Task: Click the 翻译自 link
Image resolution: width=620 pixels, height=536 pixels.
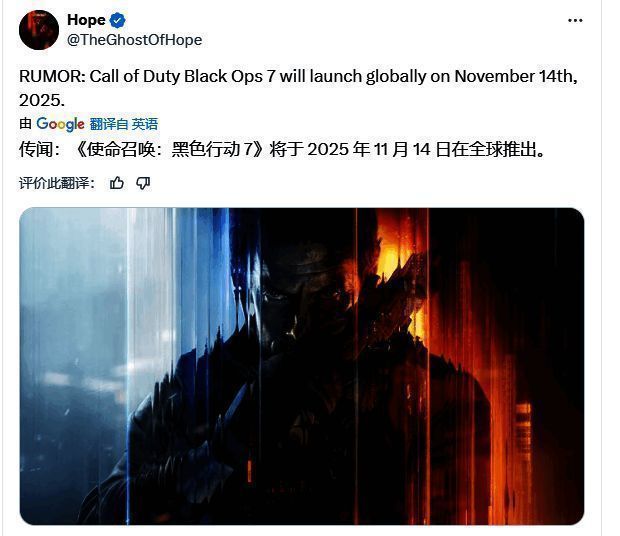Action: 109,124
